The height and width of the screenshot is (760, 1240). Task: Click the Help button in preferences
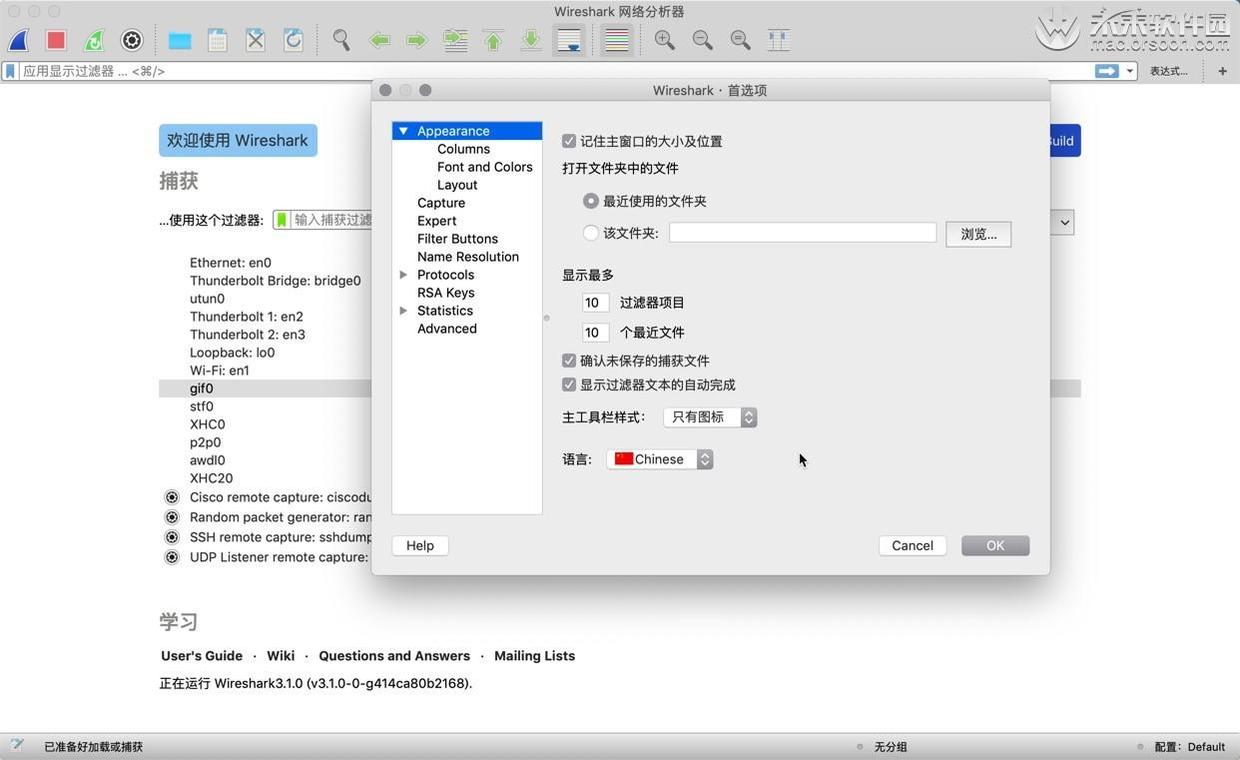(420, 545)
